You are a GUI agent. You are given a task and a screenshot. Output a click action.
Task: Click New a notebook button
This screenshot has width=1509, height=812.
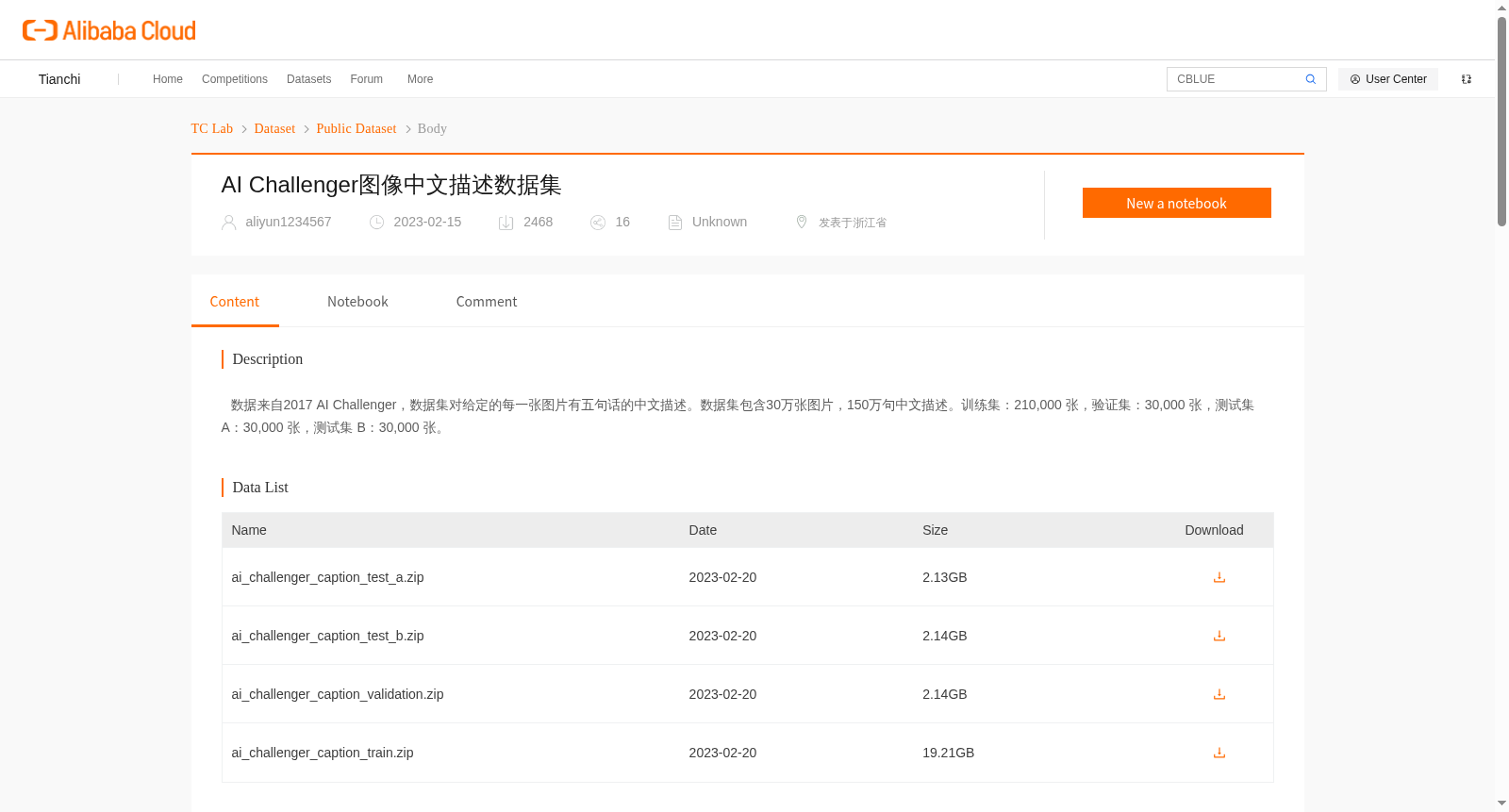[x=1177, y=203]
